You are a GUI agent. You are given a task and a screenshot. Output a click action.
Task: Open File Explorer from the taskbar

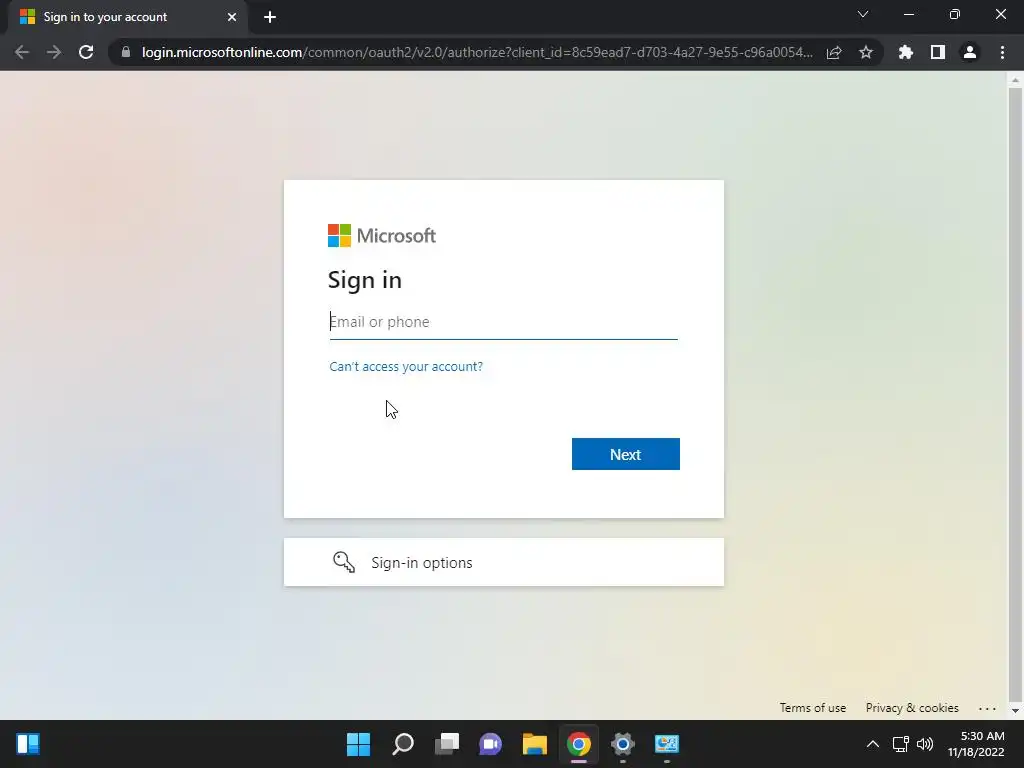click(535, 744)
